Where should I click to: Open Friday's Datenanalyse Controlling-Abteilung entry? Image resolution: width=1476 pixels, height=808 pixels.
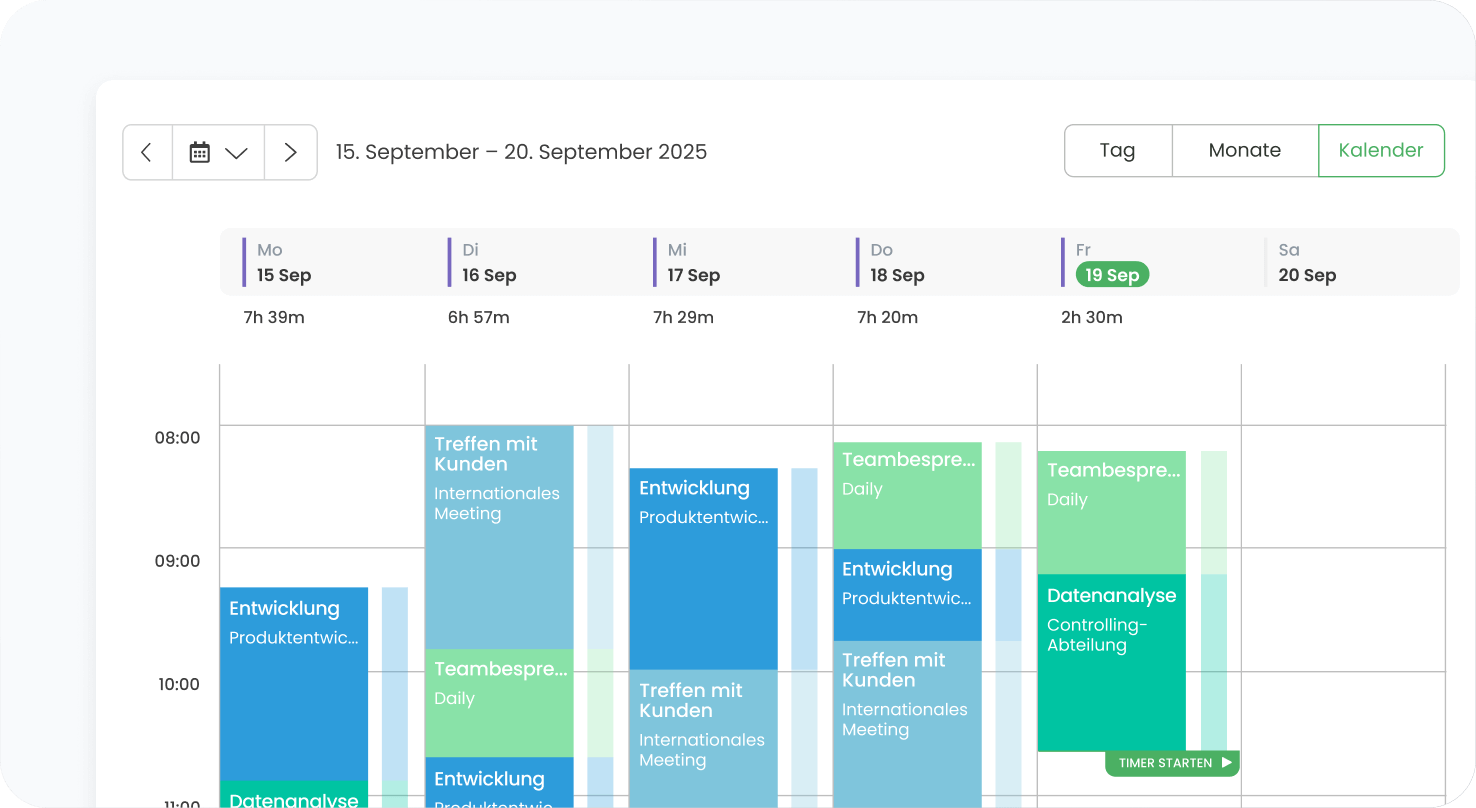point(1111,662)
